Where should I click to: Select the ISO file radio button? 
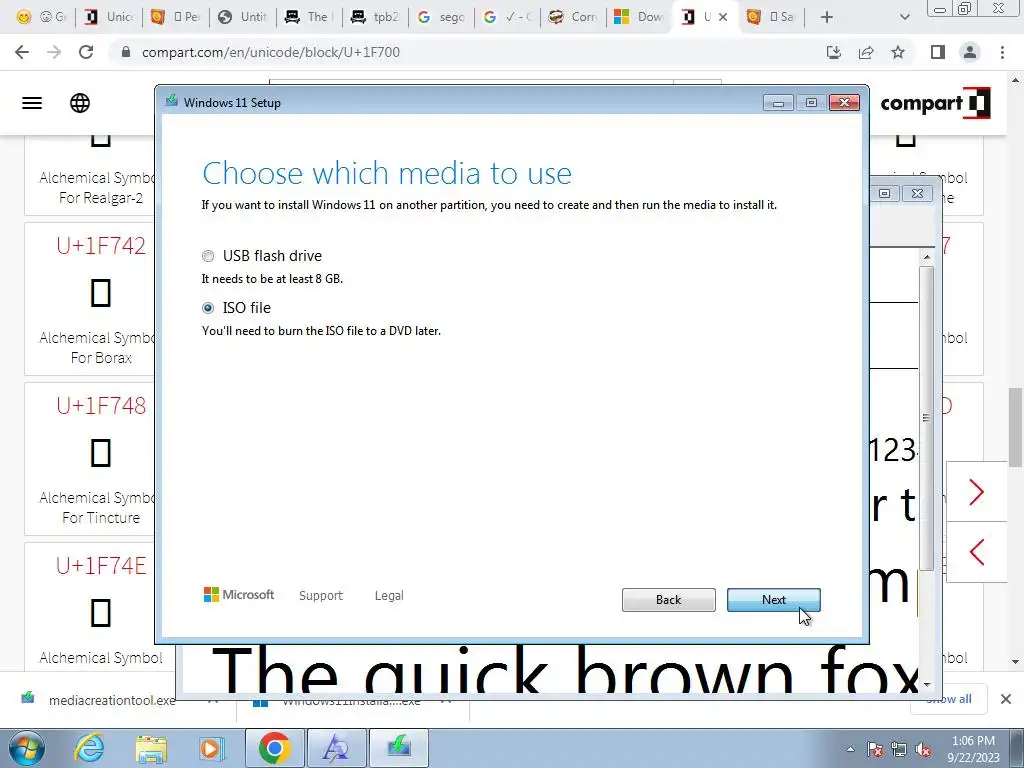point(208,308)
